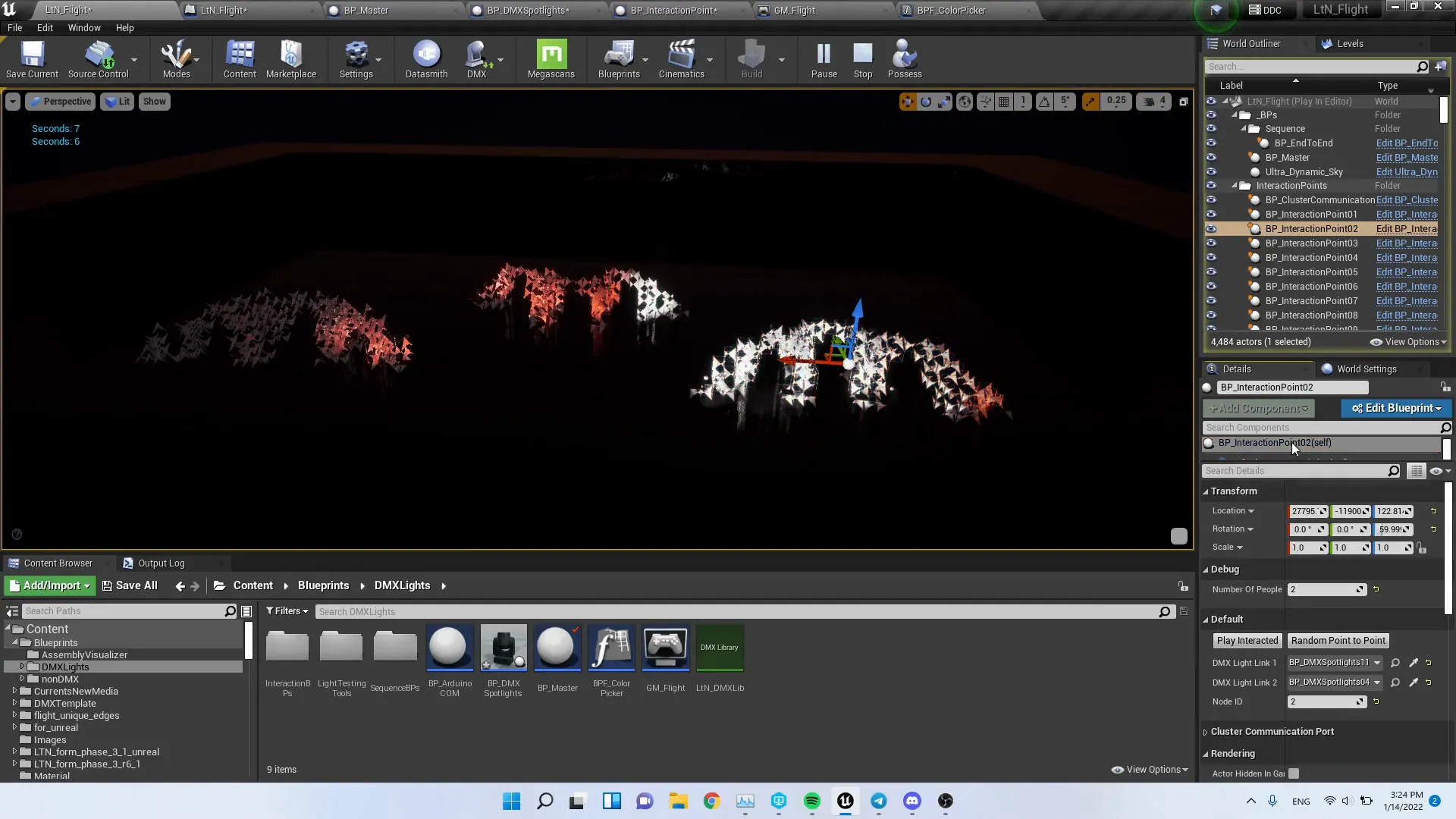The width and height of the screenshot is (1456, 819).
Task: Click Cinematics toolbar icon
Action: [681, 59]
